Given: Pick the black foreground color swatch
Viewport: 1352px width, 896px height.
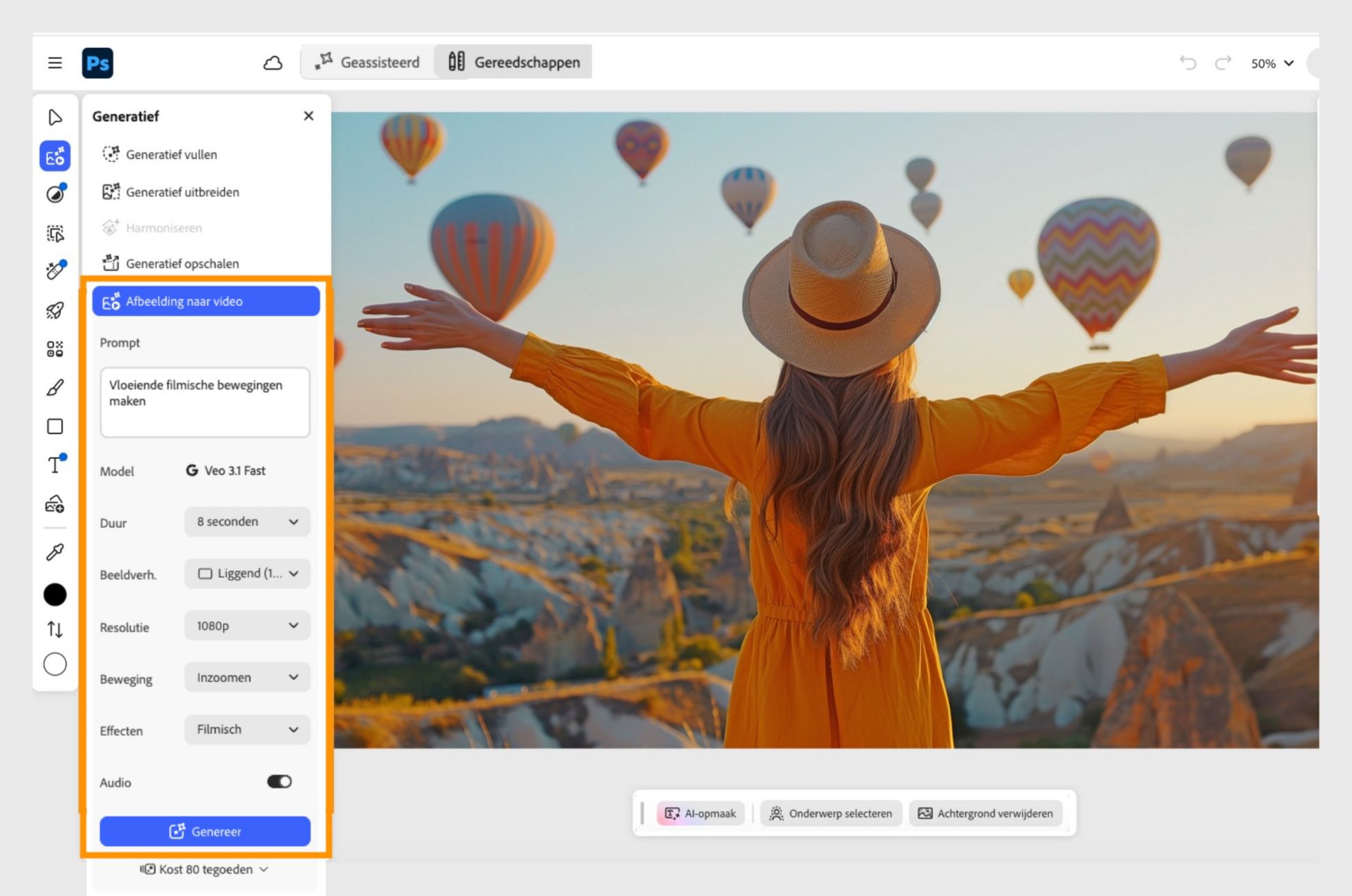Looking at the screenshot, I should [x=55, y=595].
